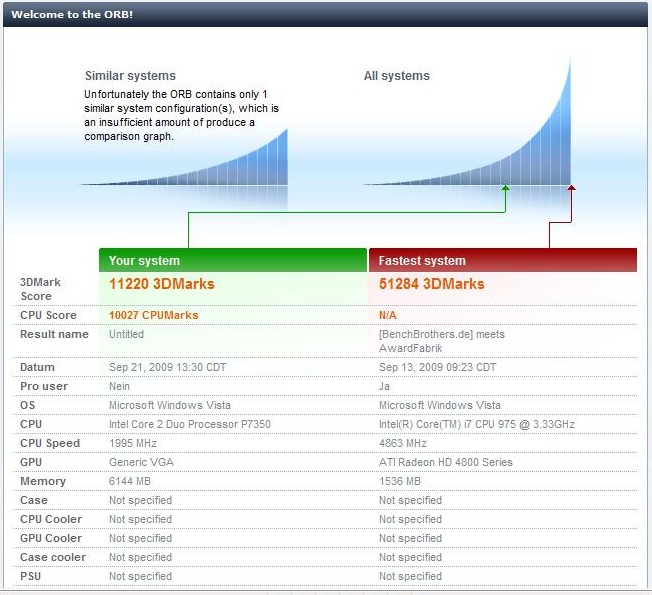Click 'Intel(R) Core(TM) i7 CPU 975 @ 3.33GHz'
The height and width of the screenshot is (595, 652).
click(477, 425)
